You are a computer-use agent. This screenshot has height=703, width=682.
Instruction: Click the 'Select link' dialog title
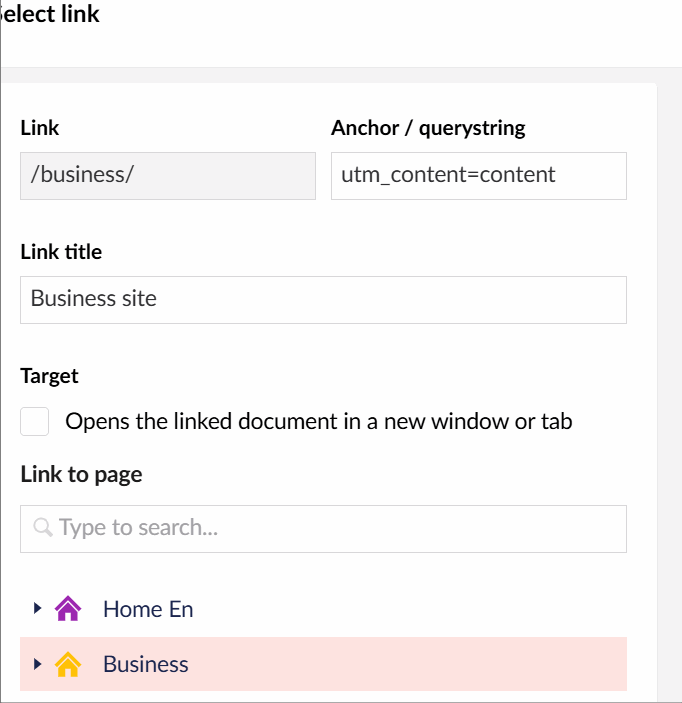coord(52,15)
